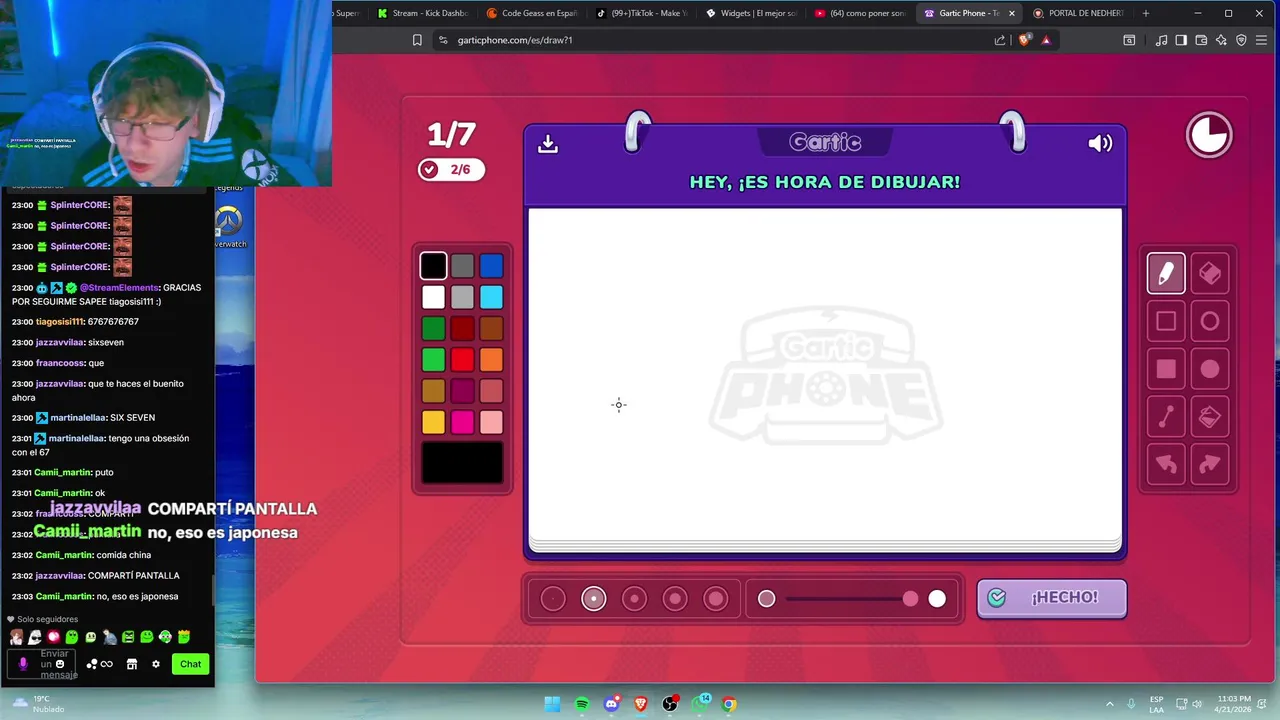
Task: Pick the light gray color swatch
Action: (462, 297)
